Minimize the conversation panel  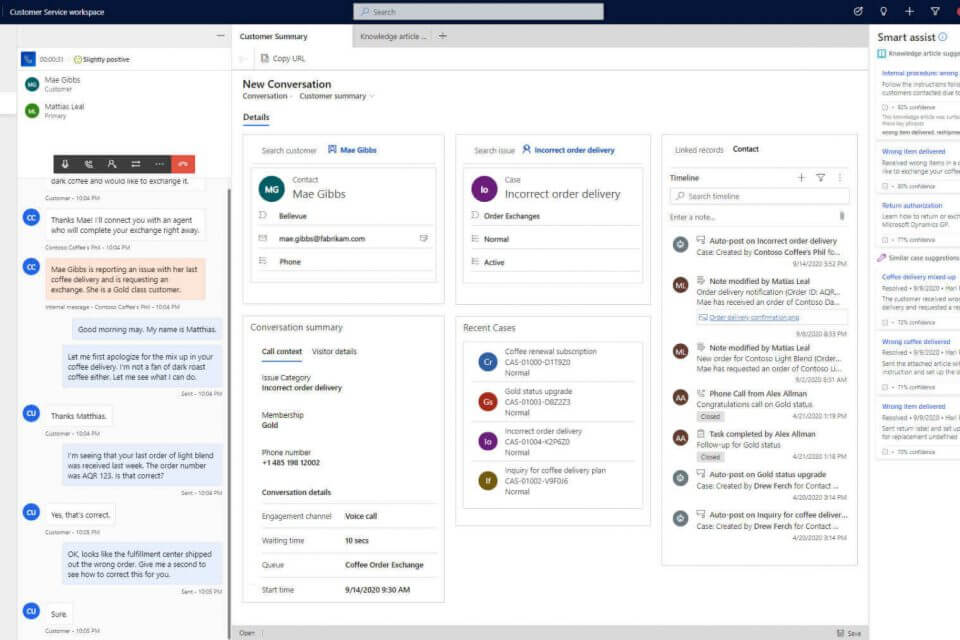[x=220, y=36]
